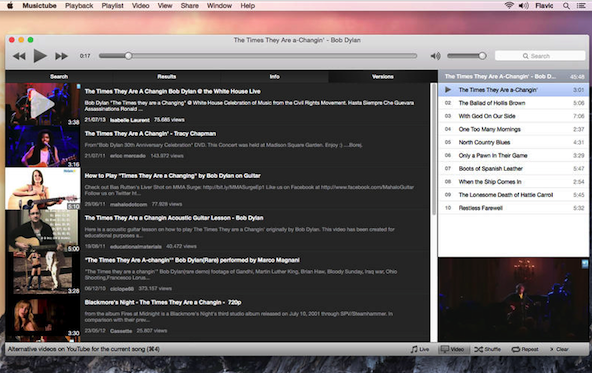
Task: Play the White House Live video thumbnail
Action: tap(43, 105)
